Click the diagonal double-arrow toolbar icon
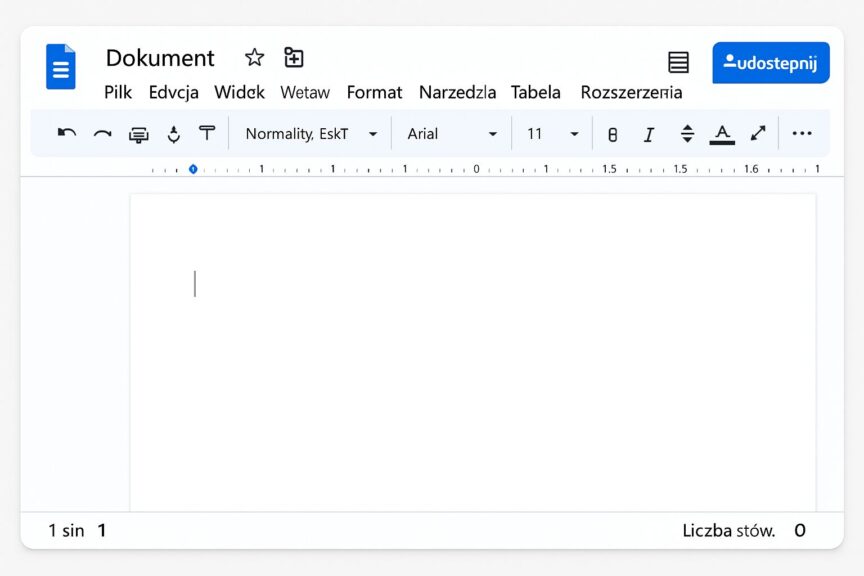Image resolution: width=864 pixels, height=576 pixels. (758, 133)
